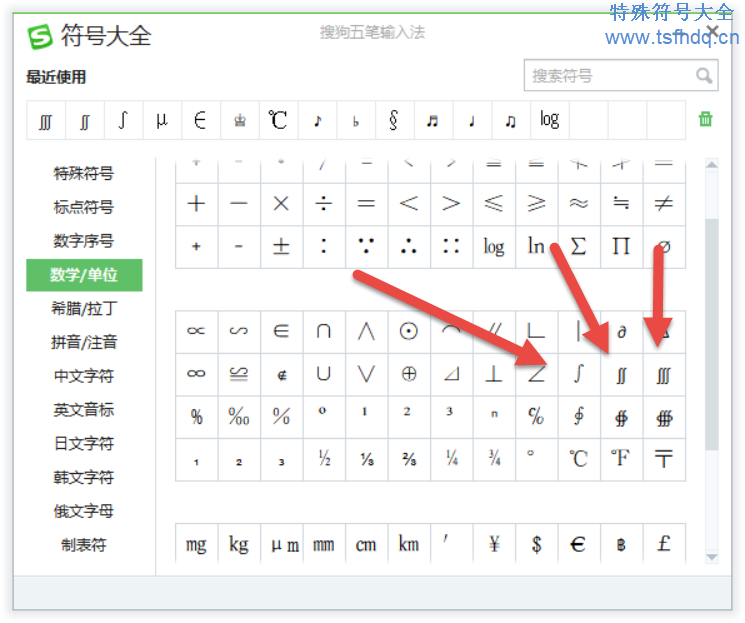Viewport: 745px width, 623px height.
Task: Open the 标点符号 category
Action: click(x=84, y=207)
